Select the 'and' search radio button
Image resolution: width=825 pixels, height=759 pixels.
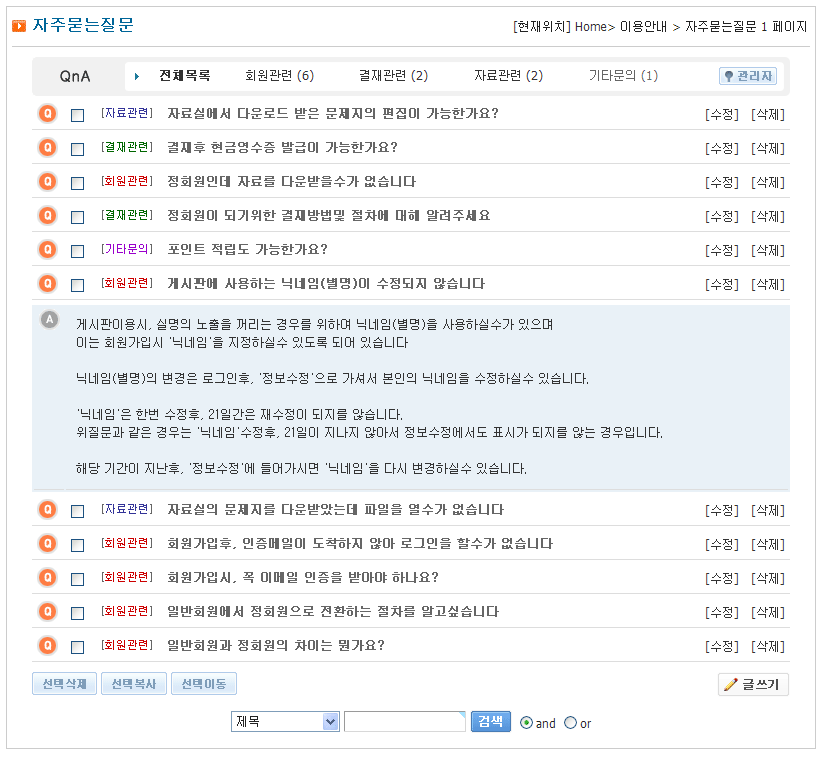point(527,723)
